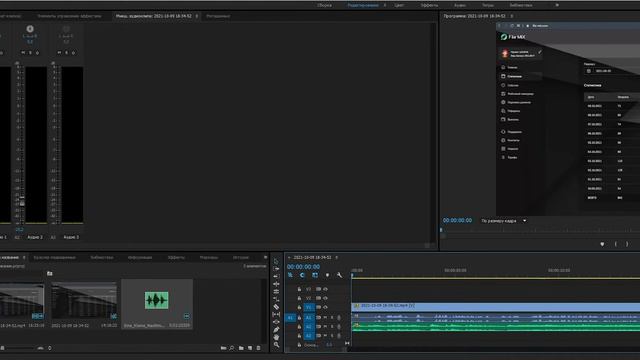Open timeline display settings wrench

[x=340, y=275]
